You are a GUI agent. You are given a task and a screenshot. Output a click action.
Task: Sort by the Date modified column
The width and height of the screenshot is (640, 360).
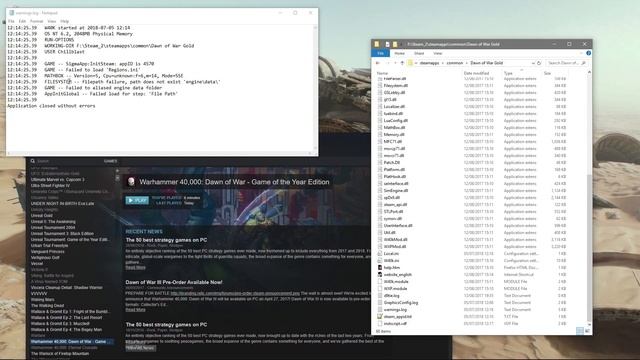point(476,73)
